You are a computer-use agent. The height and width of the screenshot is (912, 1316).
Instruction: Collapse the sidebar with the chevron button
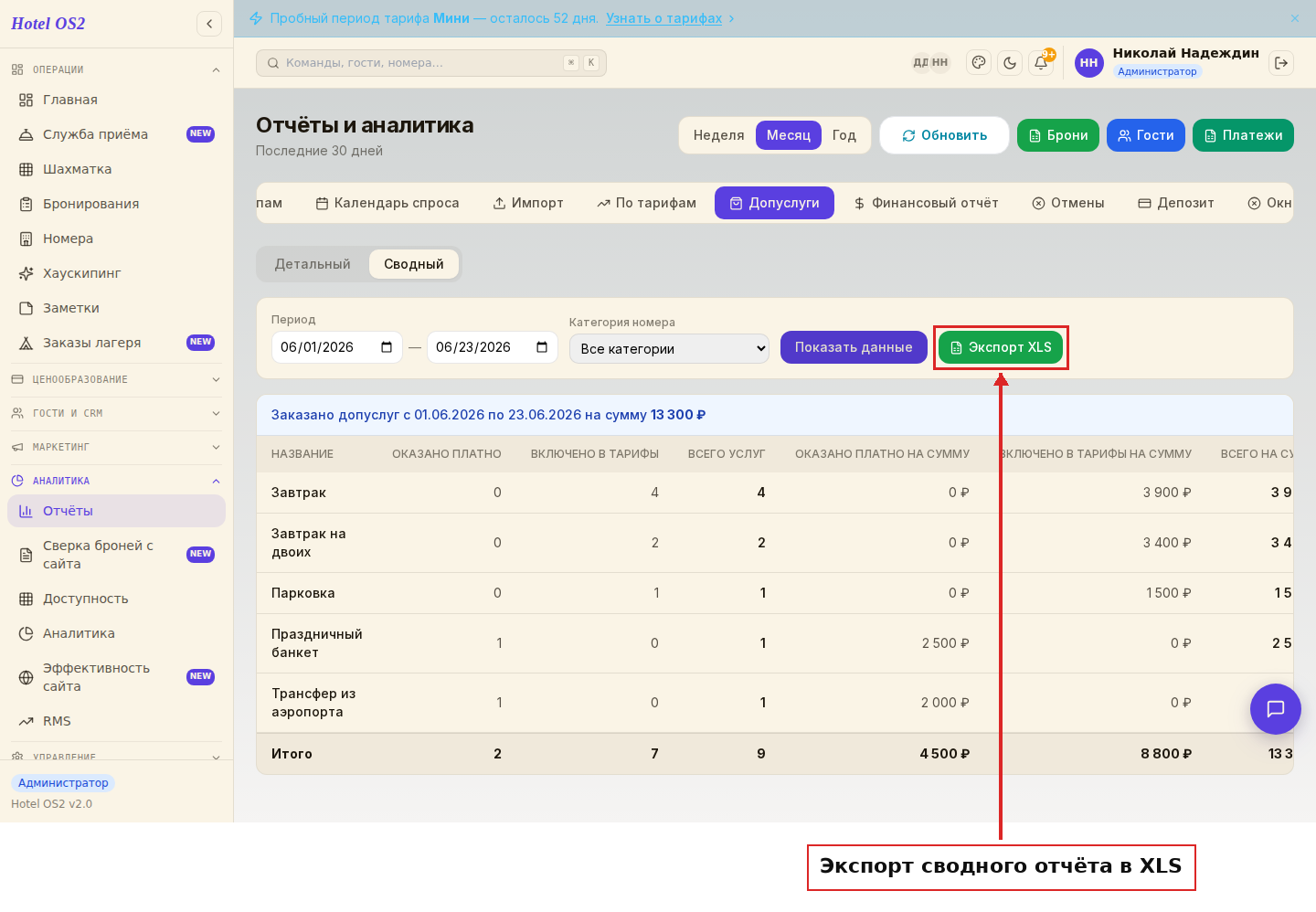pos(209,24)
